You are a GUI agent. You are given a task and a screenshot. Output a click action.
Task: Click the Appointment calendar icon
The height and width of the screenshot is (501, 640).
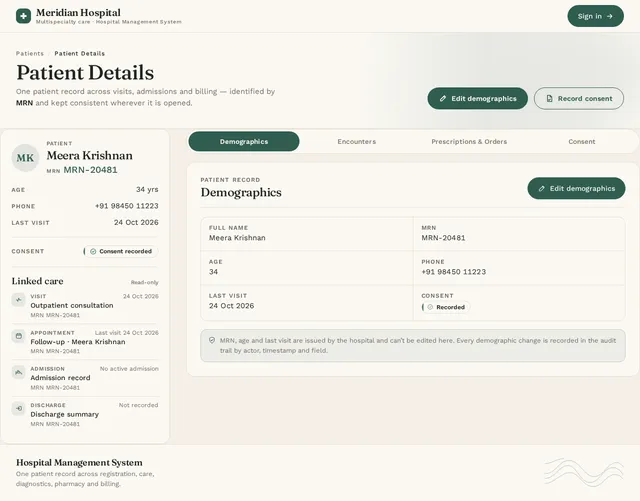[x=18, y=336]
